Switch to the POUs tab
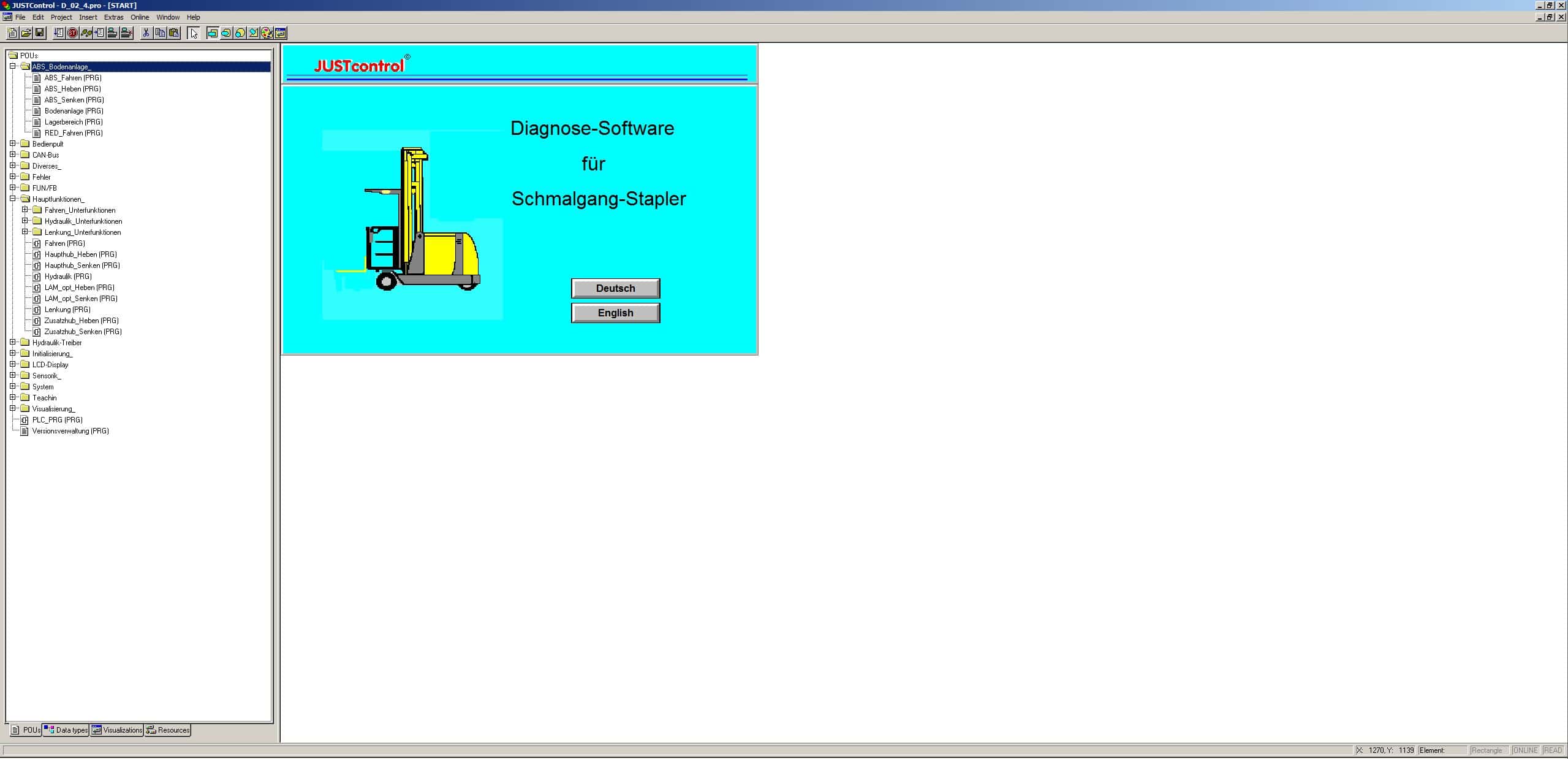 click(x=26, y=730)
